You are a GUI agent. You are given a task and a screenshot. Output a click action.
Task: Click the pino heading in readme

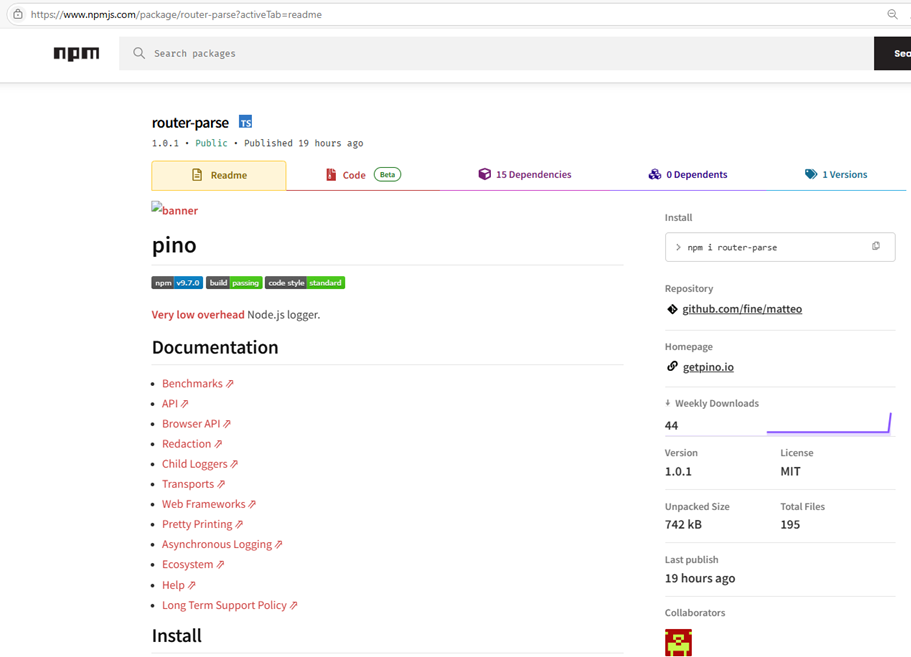174,245
